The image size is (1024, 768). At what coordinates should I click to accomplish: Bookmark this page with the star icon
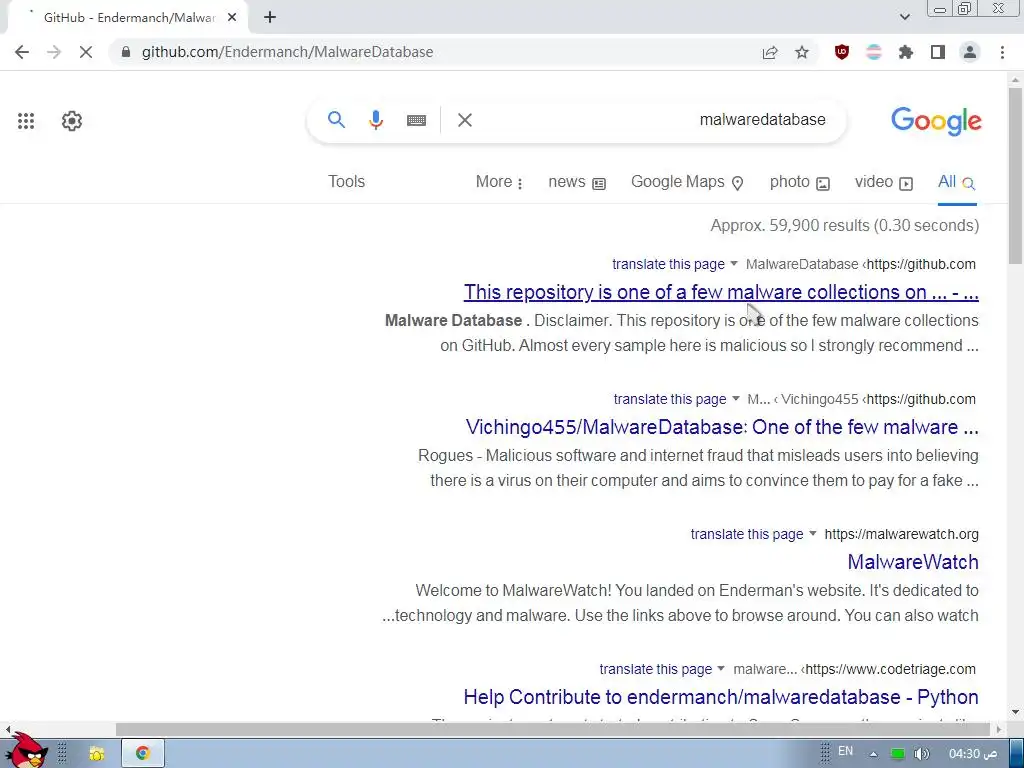802,52
